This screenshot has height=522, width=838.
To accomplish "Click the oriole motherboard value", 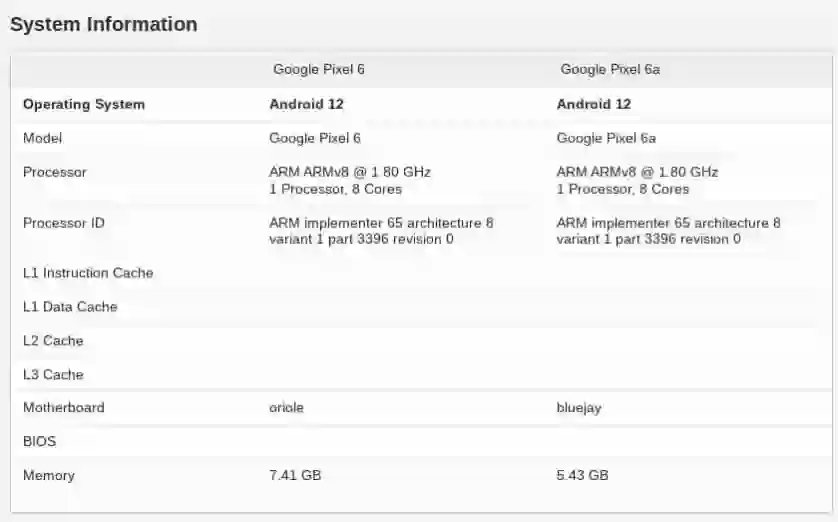I will click(287, 408).
